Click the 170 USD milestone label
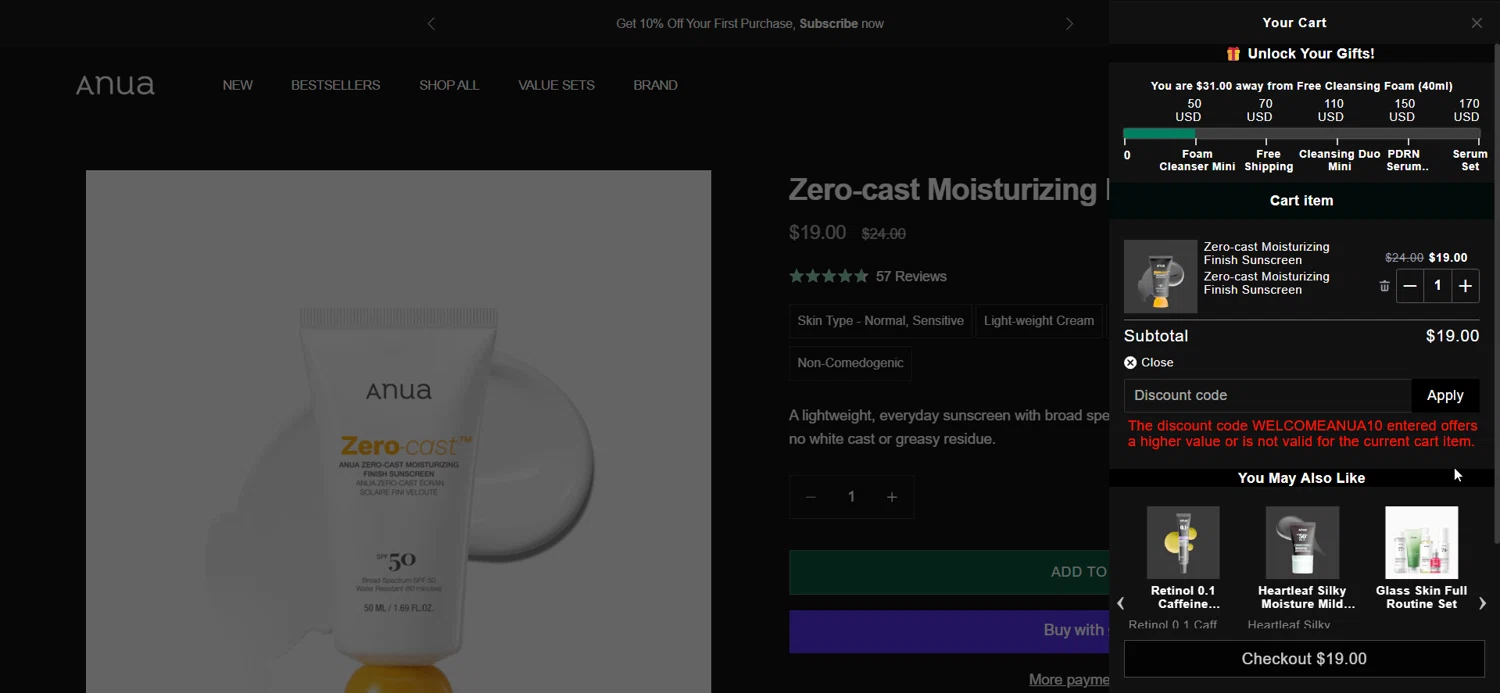 click(x=1467, y=110)
